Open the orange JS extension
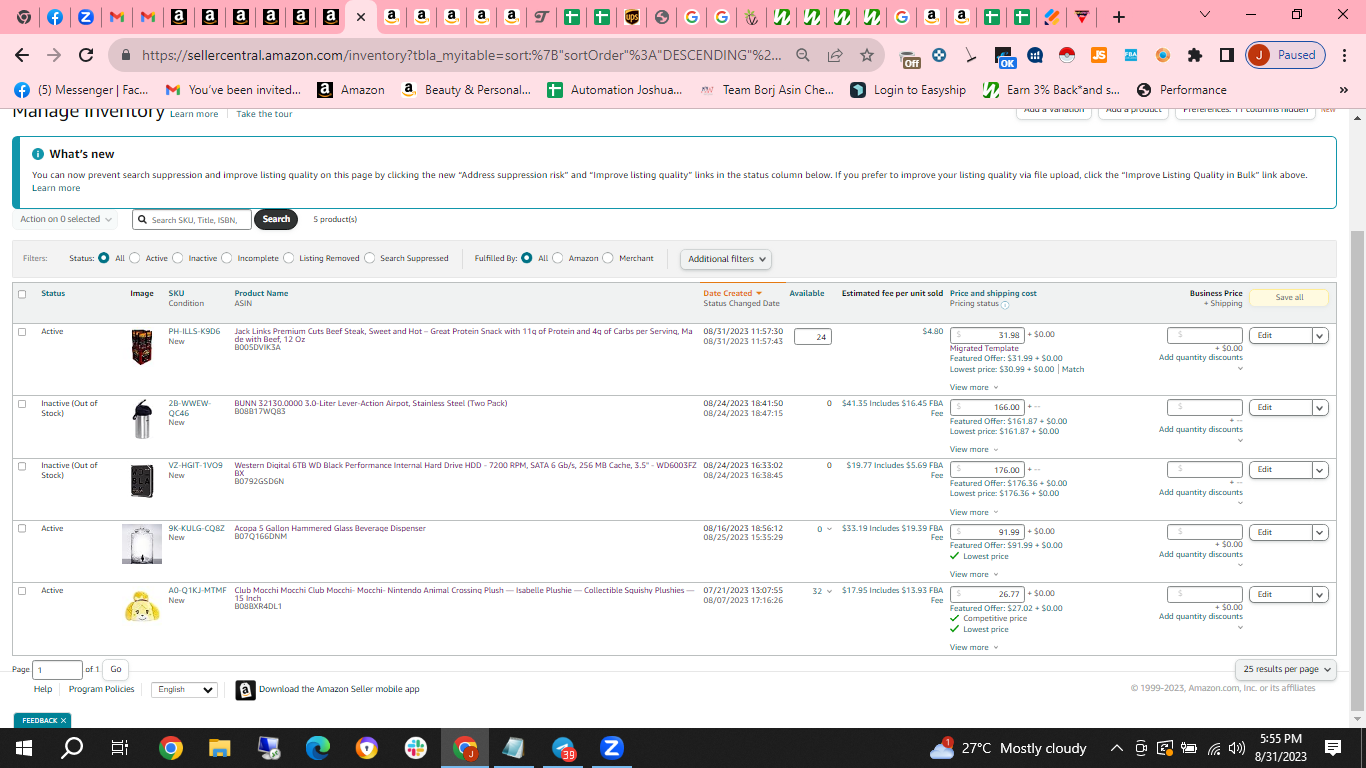The image size is (1366, 768). (x=1098, y=55)
